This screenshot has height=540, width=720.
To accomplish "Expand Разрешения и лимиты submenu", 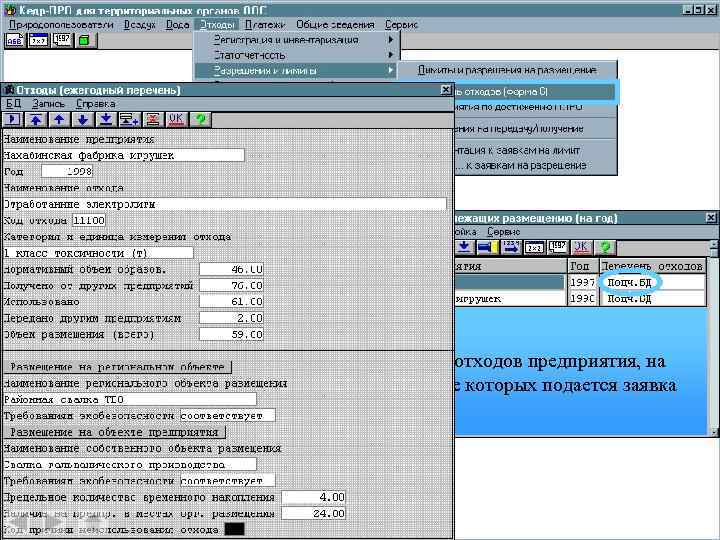I will 296,70.
